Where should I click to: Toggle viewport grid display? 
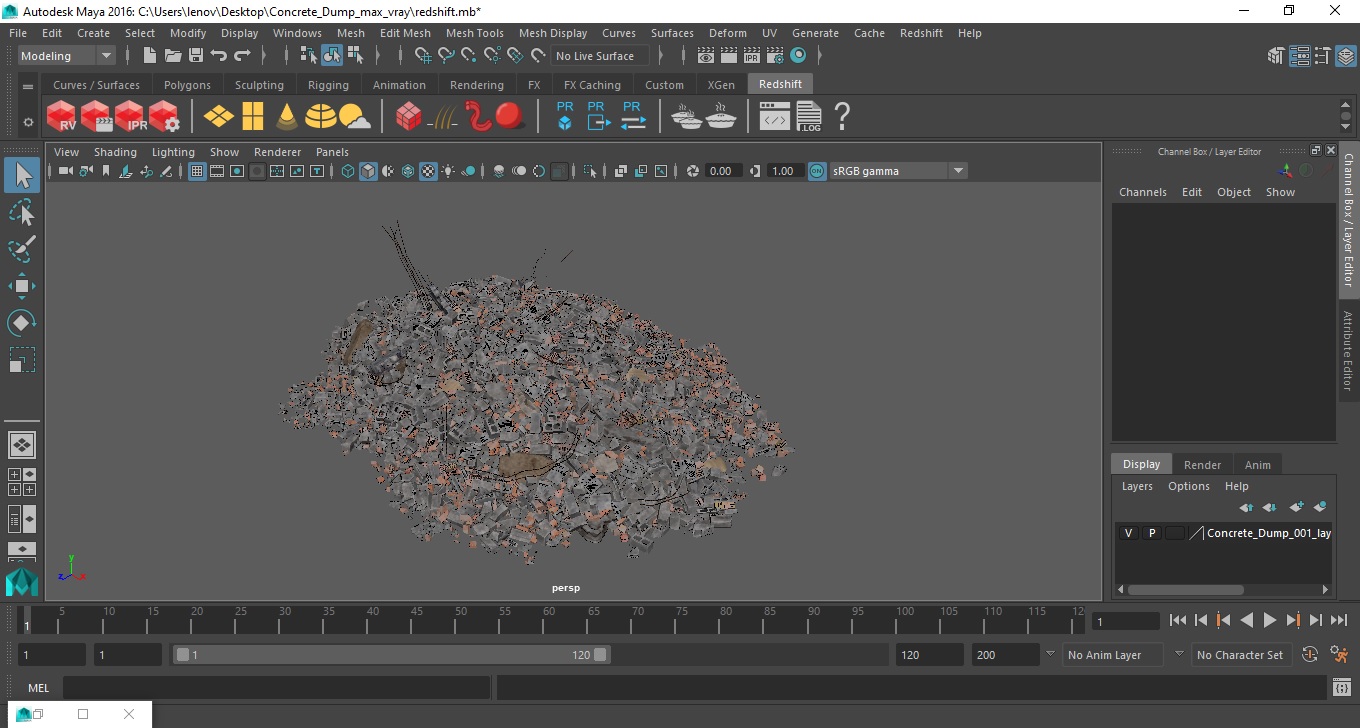[x=197, y=171]
